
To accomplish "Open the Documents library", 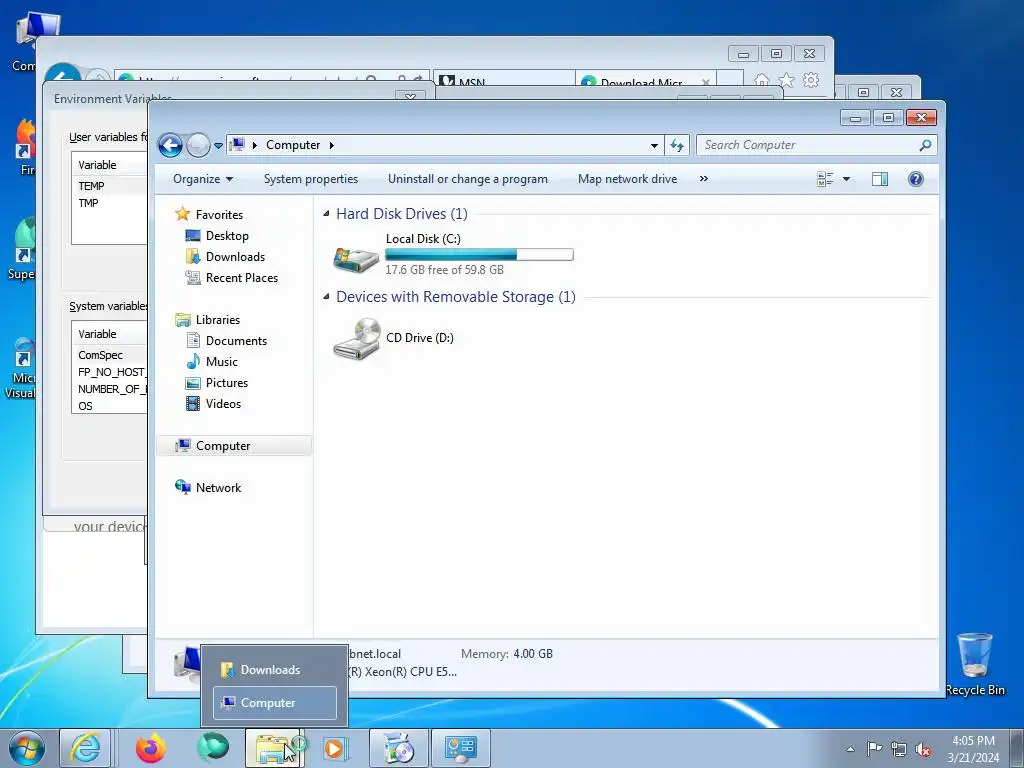I will point(236,340).
